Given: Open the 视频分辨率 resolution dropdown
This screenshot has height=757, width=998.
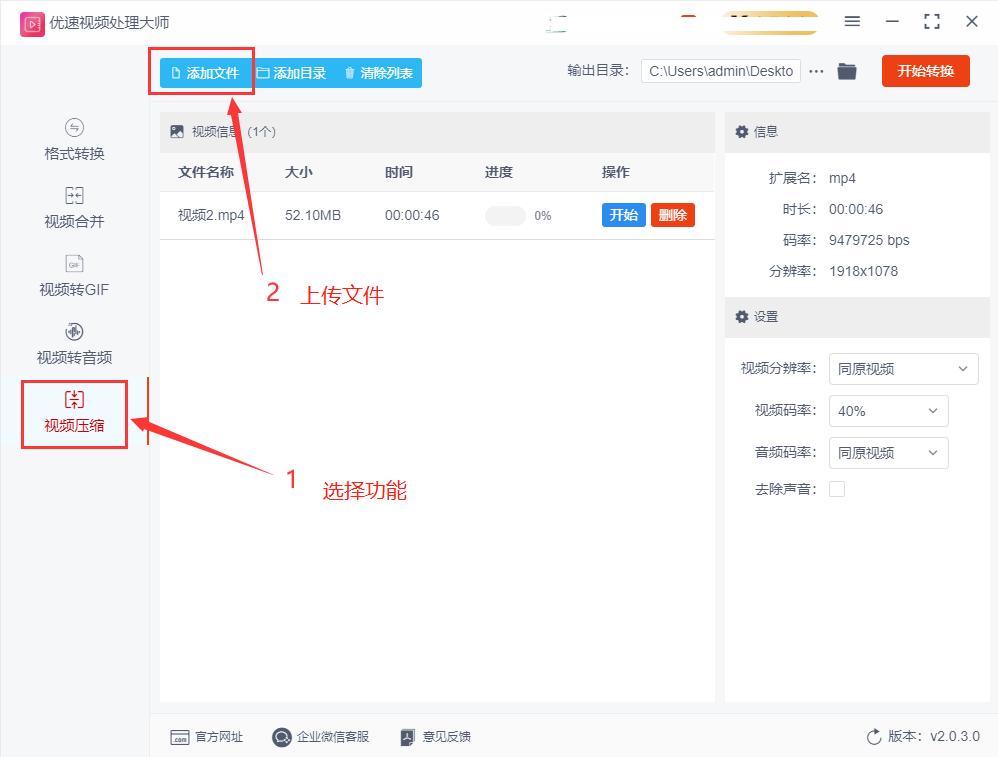Looking at the screenshot, I should pyautogui.click(x=903, y=369).
